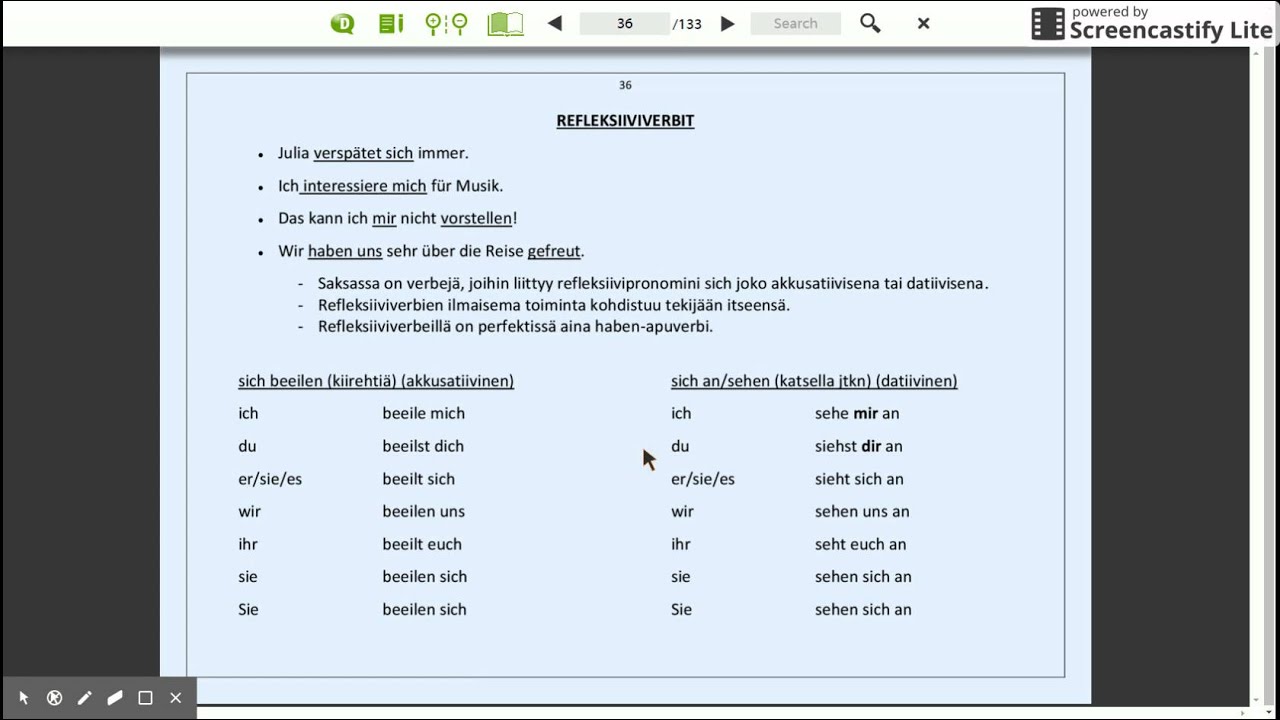Screen dimensions: 1280x720
Task: Click the zoom in/out magnifier icon
Action: (x=446, y=23)
